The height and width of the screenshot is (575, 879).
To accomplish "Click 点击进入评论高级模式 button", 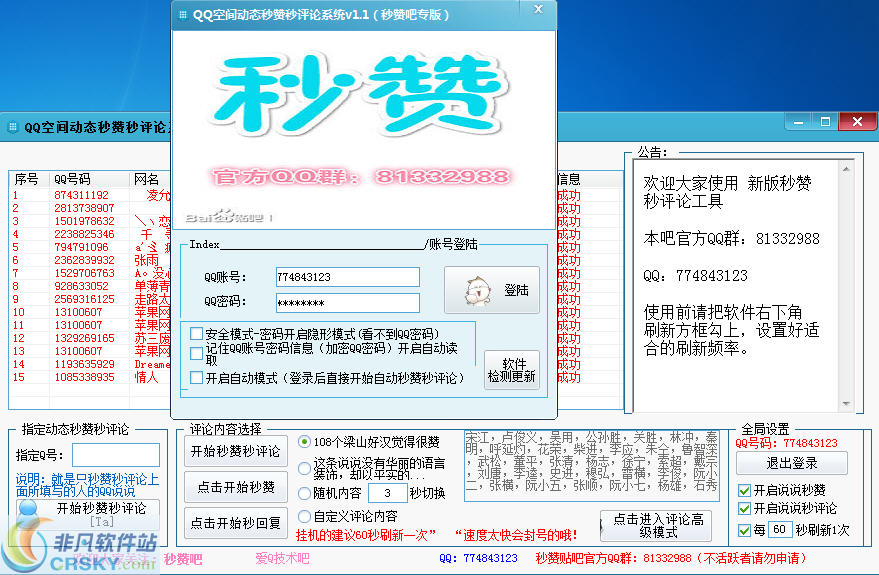I will point(656,526).
